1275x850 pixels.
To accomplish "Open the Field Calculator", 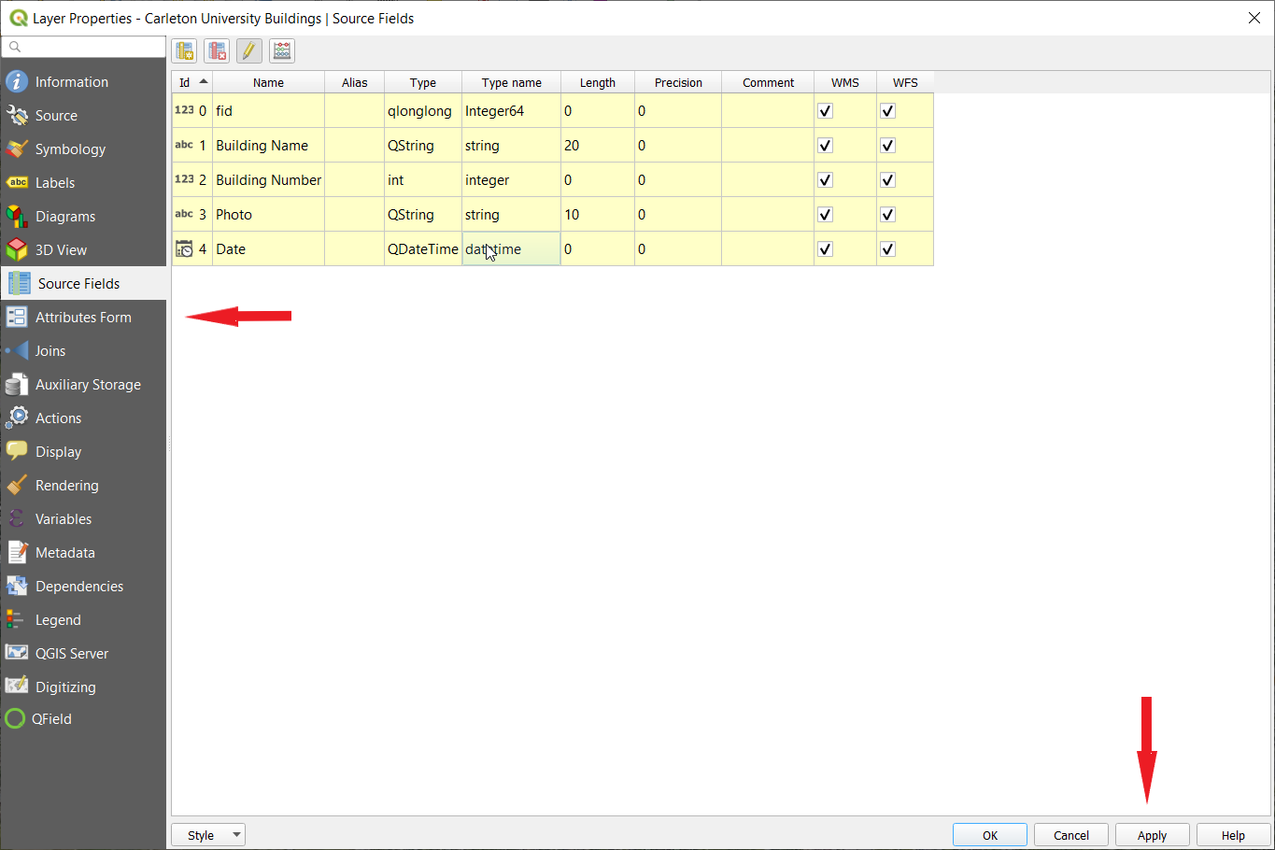I will [x=282, y=50].
